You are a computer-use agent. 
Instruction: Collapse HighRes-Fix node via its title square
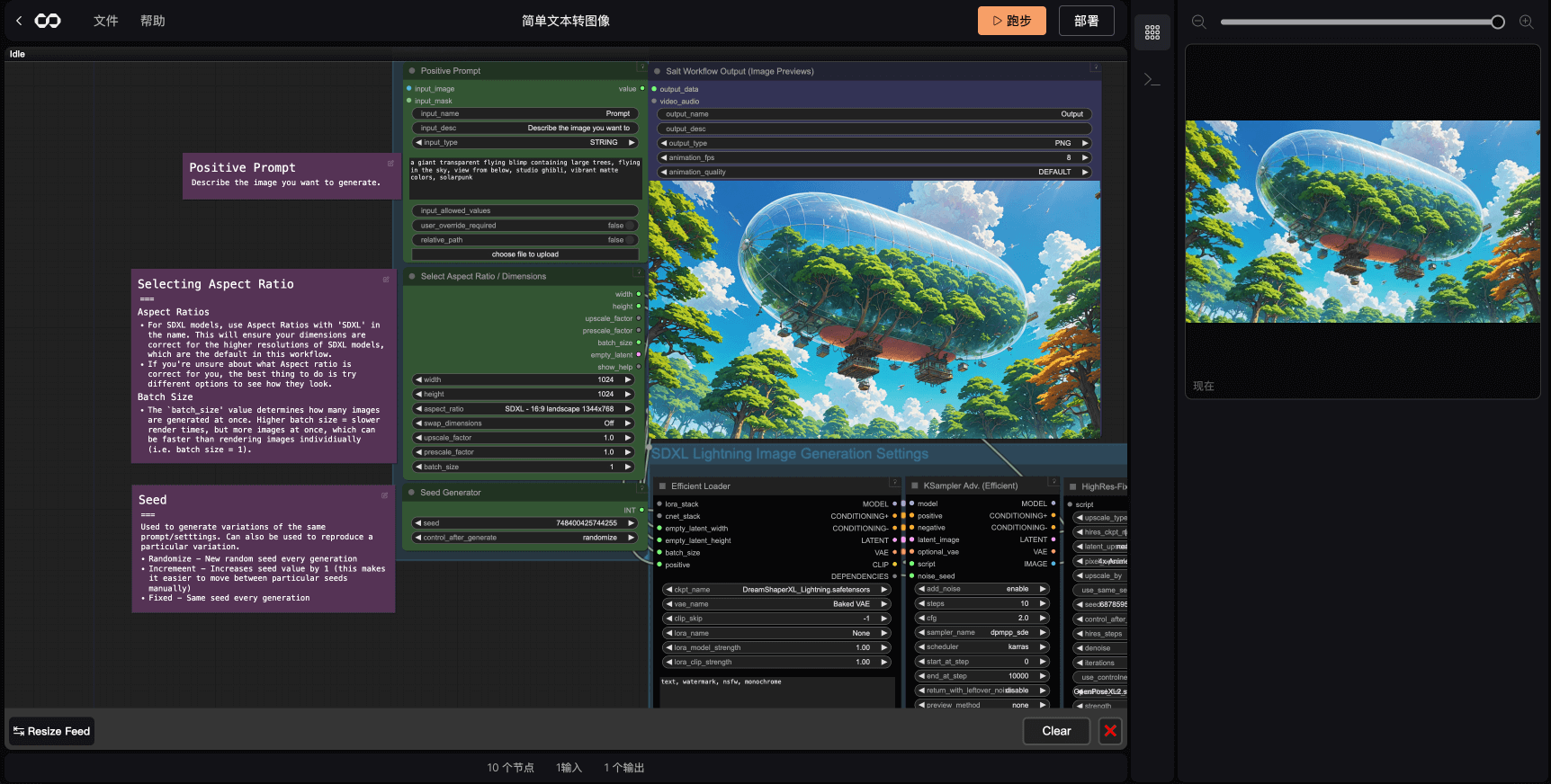pyautogui.click(x=1072, y=486)
